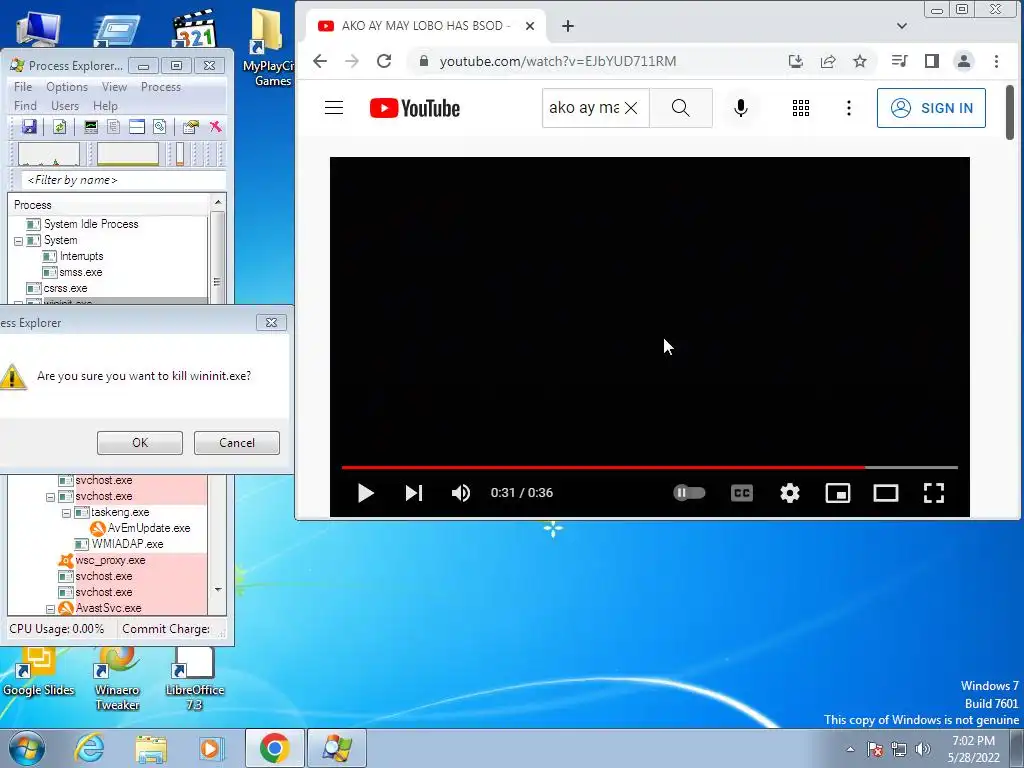The height and width of the screenshot is (768, 1024).
Task: Click the YouTube logo
Action: tap(415, 108)
